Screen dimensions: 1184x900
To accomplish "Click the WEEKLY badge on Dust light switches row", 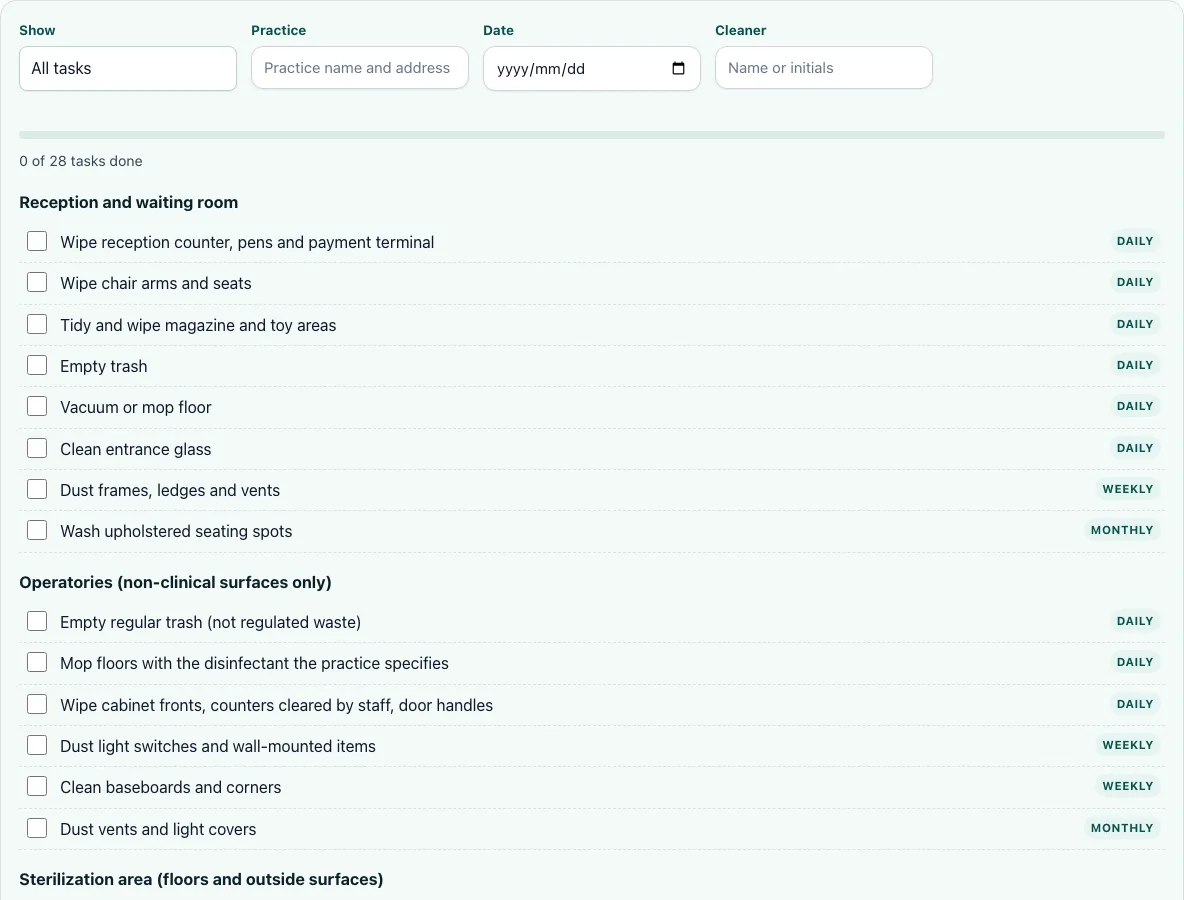I will pyautogui.click(x=1127, y=745).
